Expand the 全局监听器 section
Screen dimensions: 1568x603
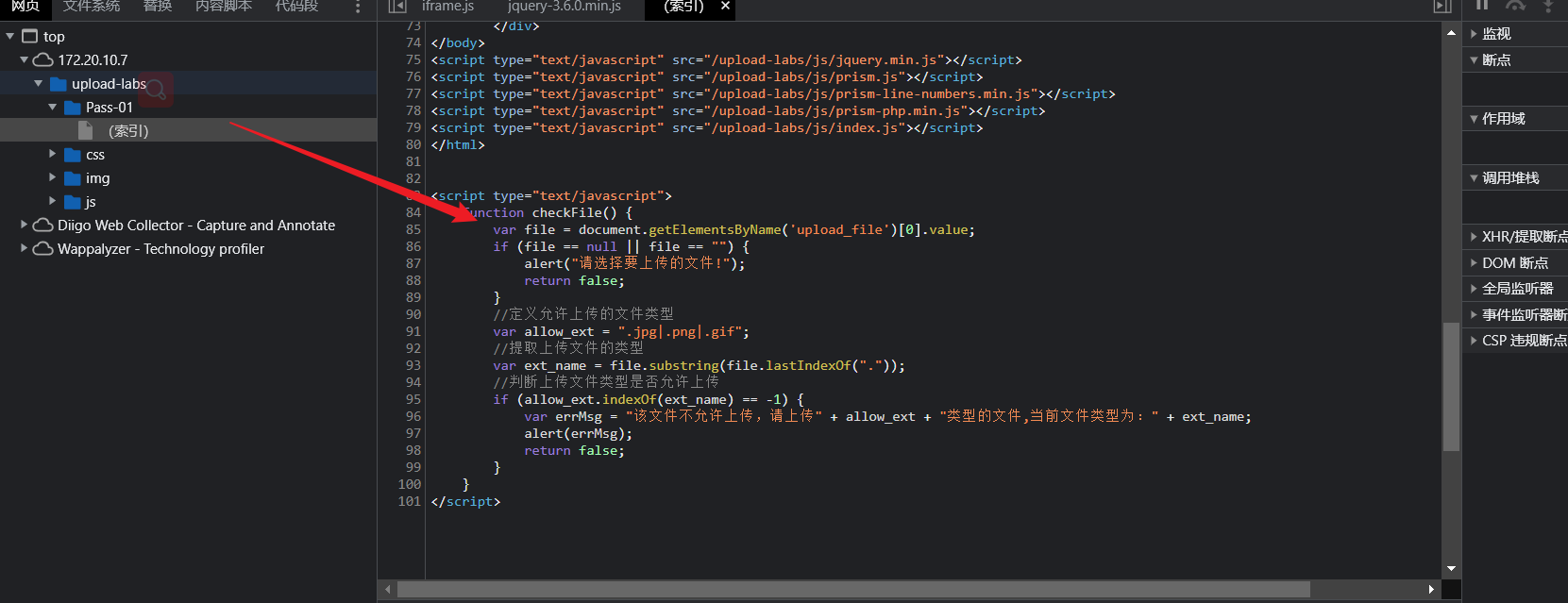point(1514,289)
